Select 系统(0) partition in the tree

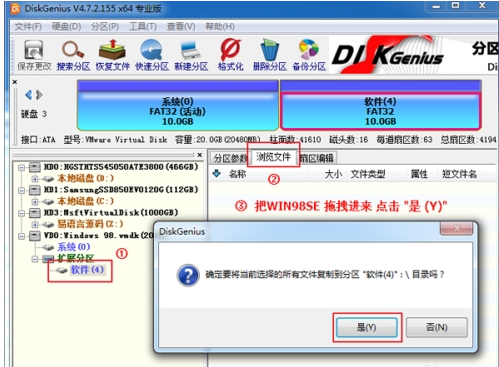74,247
